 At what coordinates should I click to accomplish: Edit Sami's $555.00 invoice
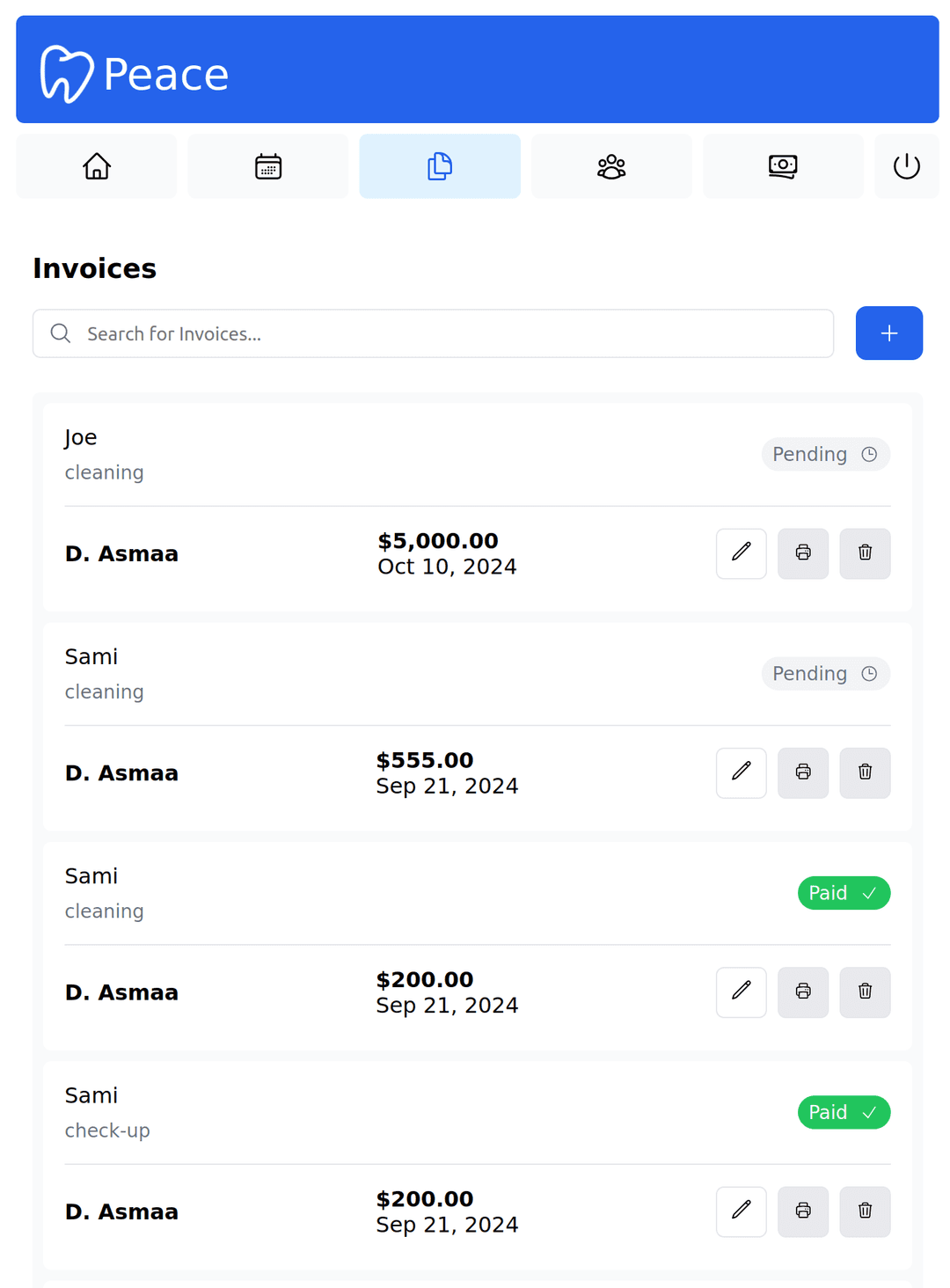click(742, 773)
